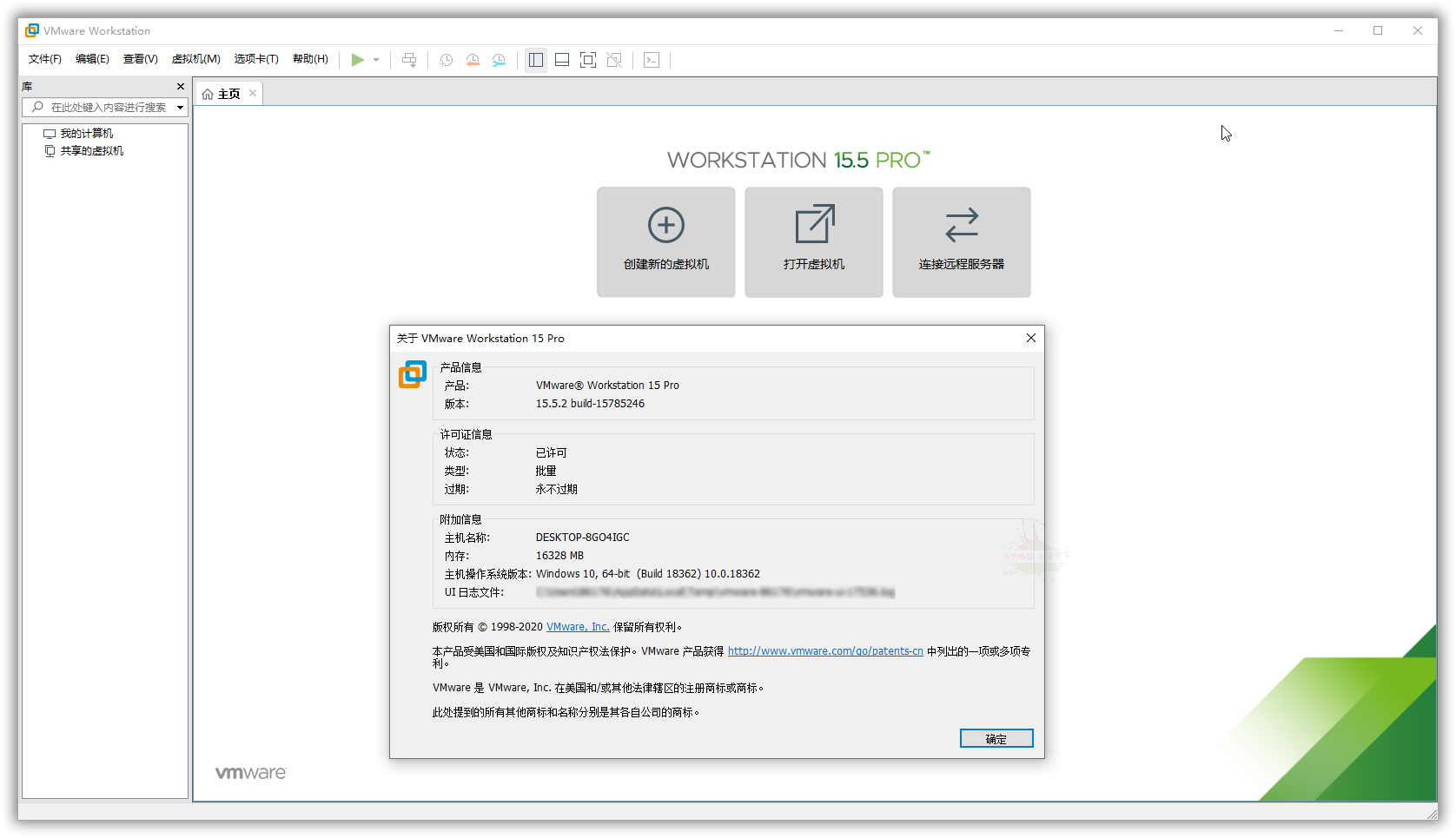Click the send Ctrl+Alt+Del toolbar icon
Image resolution: width=1456 pixels, height=838 pixels.
(409, 60)
